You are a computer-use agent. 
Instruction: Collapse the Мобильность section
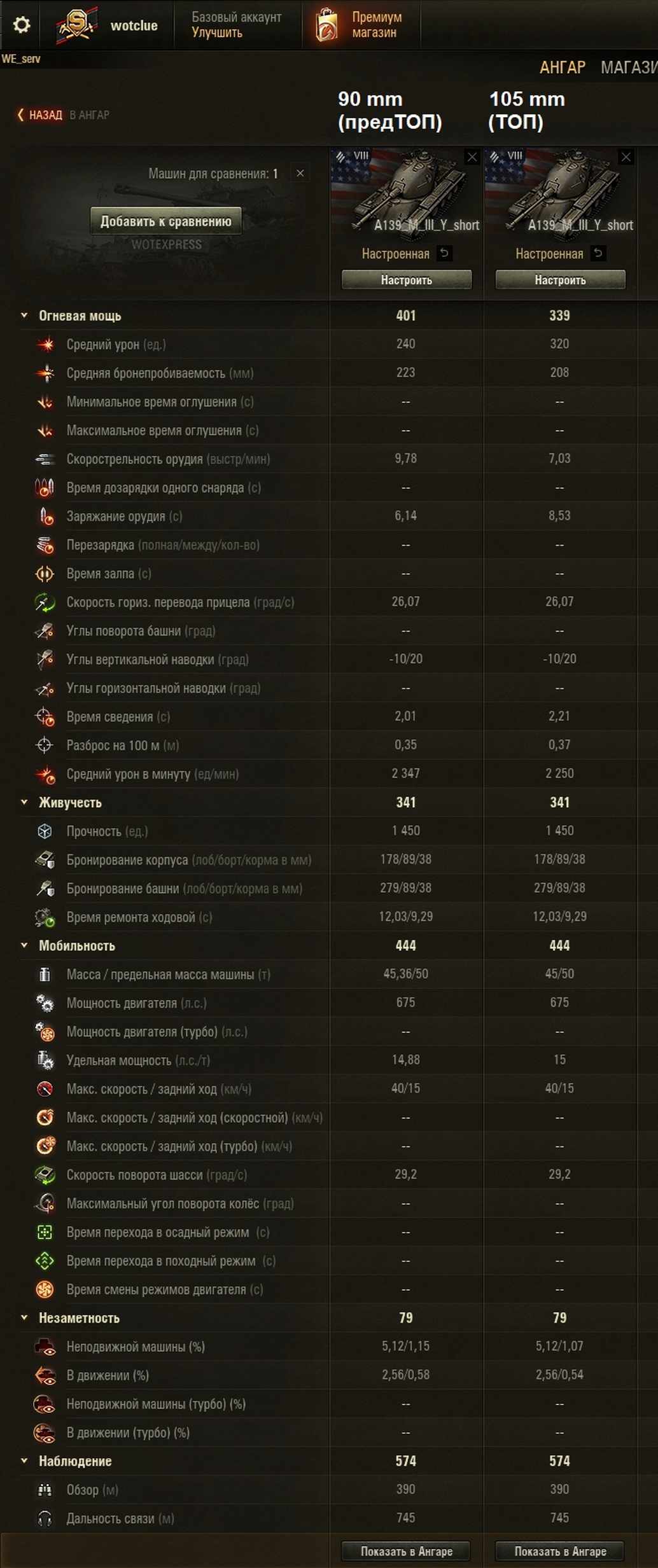[24, 945]
